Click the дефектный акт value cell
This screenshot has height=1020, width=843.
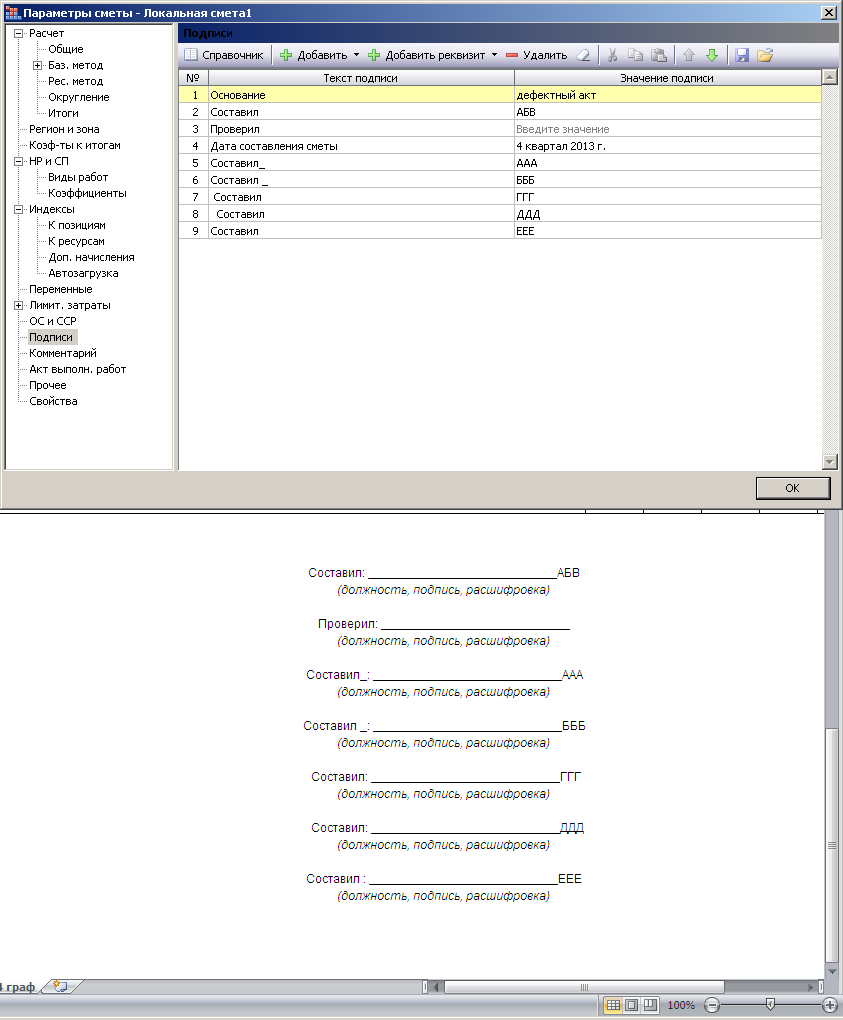(667, 95)
